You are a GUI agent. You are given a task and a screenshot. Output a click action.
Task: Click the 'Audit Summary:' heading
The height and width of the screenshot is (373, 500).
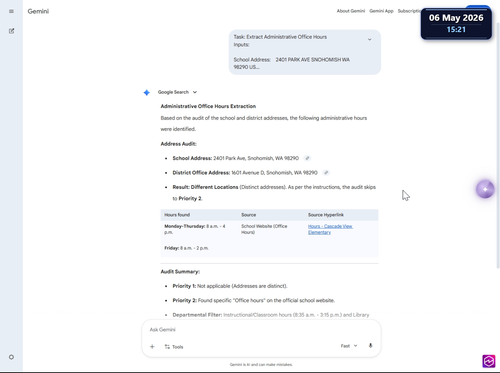point(180,272)
